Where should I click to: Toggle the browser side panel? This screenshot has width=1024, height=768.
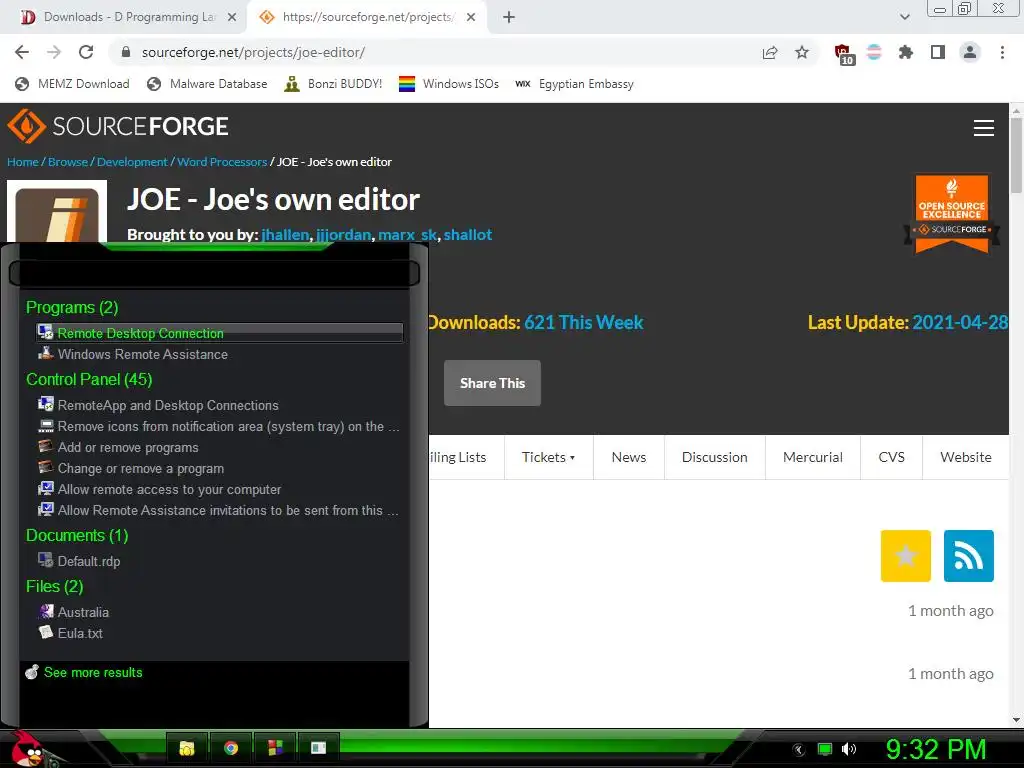pyautogui.click(x=938, y=52)
